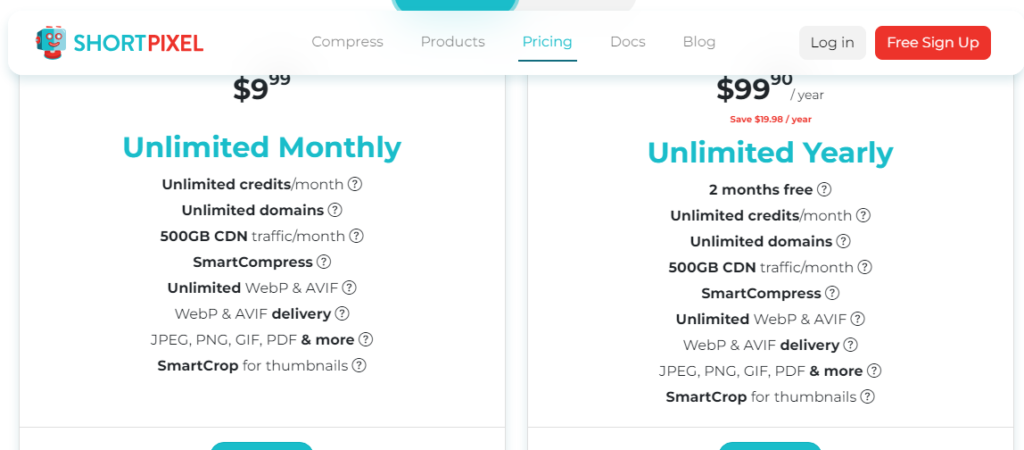This screenshot has height=450, width=1024.
Task: Open help icon for SmartCrop for thumbnails in Monthly plan
Action: tap(359, 365)
